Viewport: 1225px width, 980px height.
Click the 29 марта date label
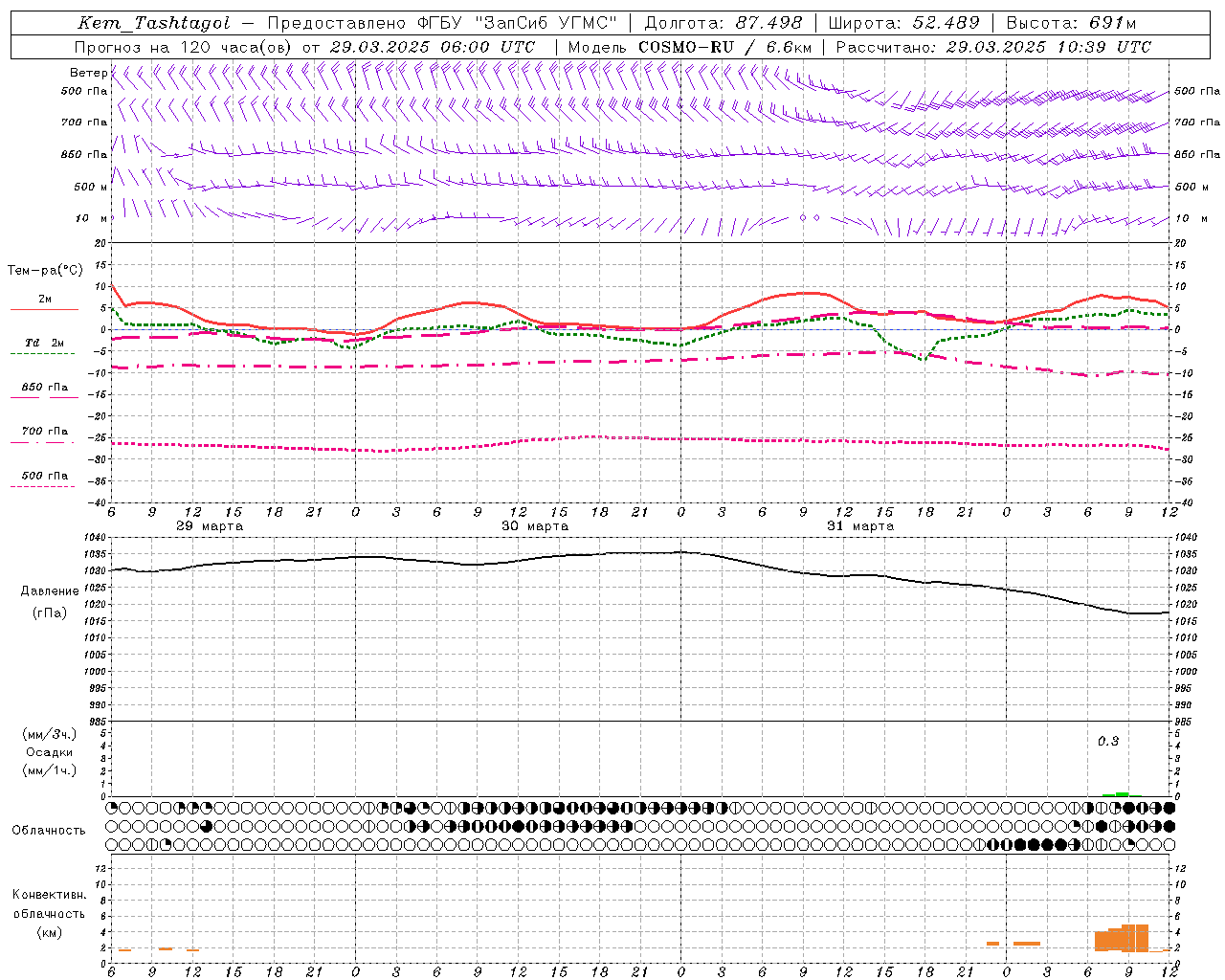[210, 526]
